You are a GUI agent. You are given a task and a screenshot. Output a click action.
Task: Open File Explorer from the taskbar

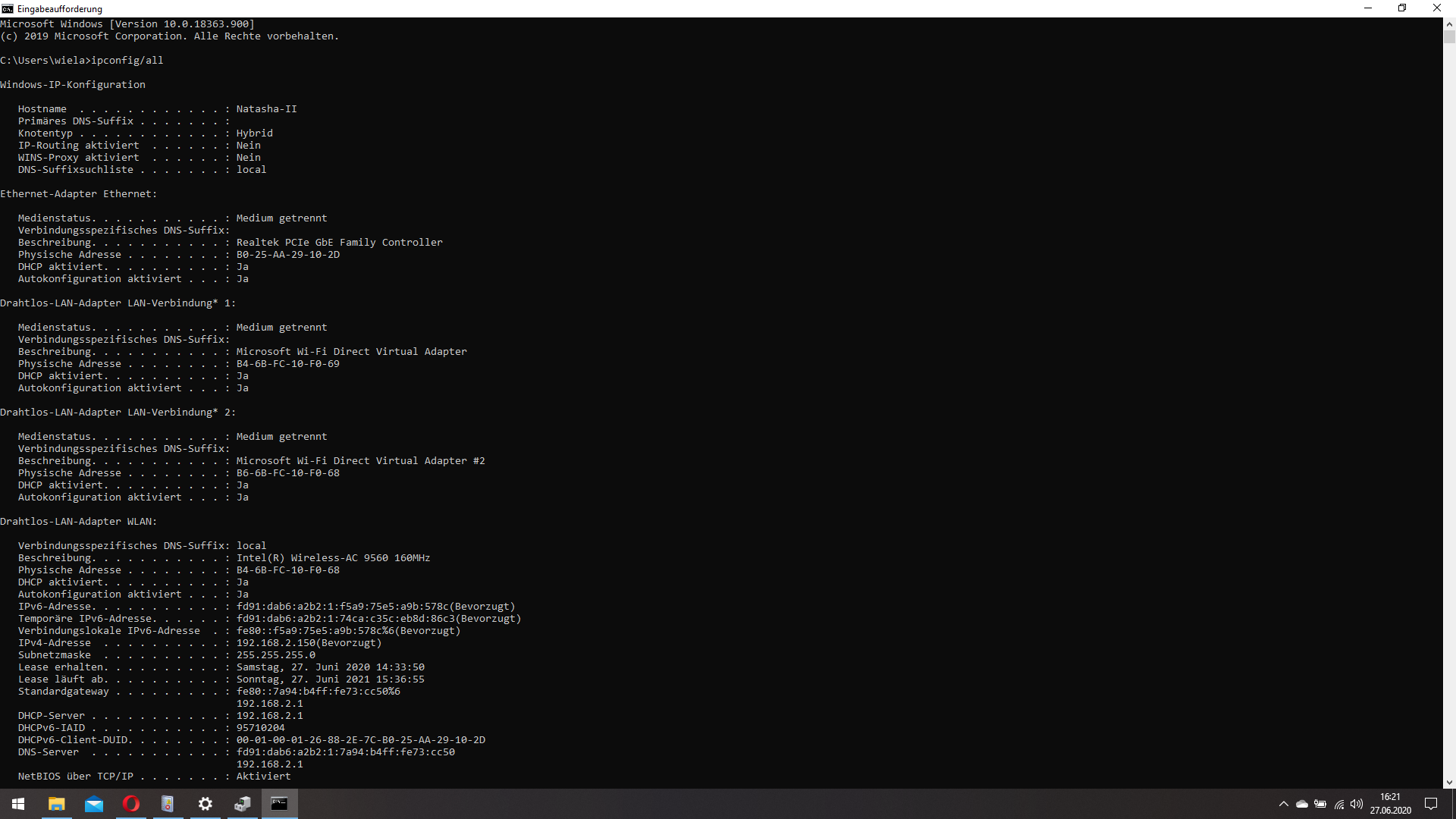[57, 804]
